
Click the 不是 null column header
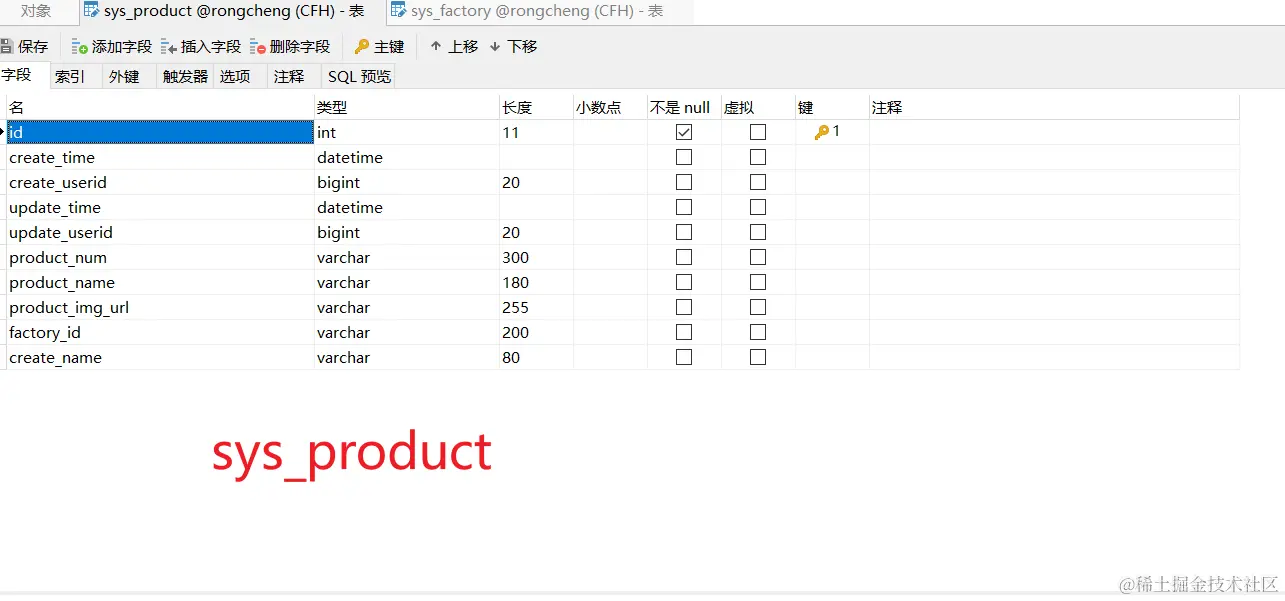coord(685,107)
